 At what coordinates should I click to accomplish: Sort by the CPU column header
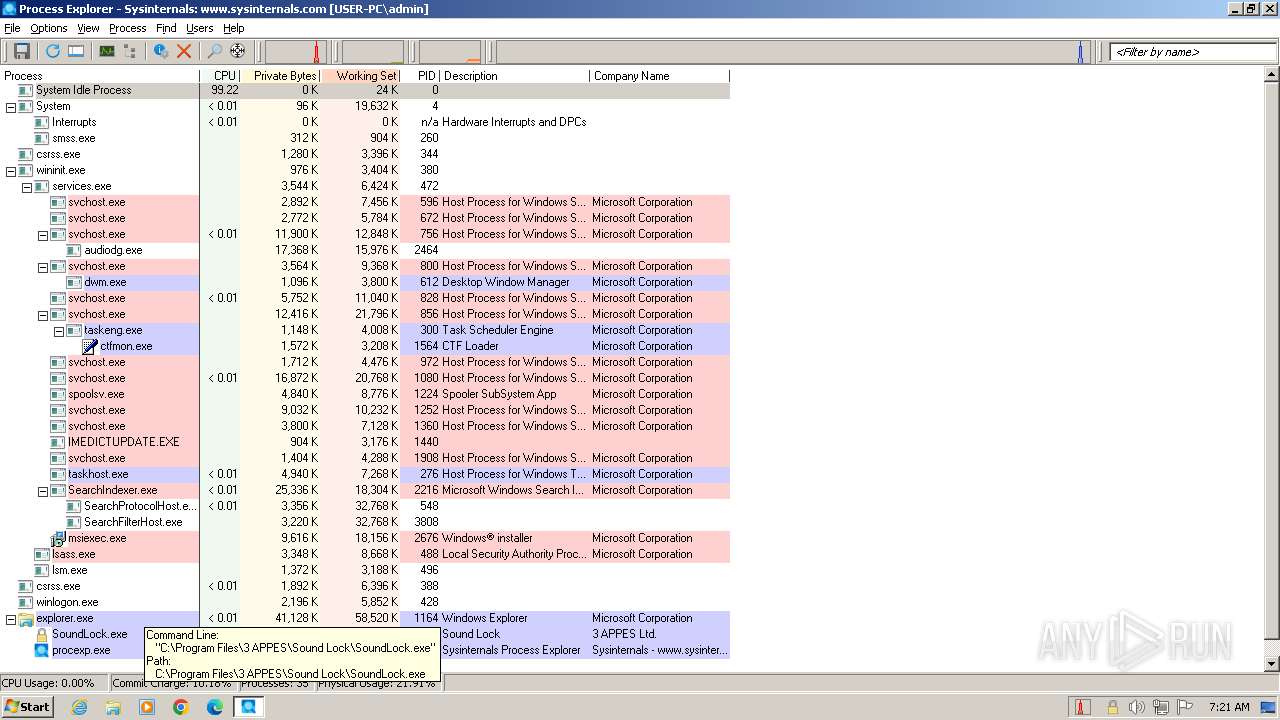221,75
